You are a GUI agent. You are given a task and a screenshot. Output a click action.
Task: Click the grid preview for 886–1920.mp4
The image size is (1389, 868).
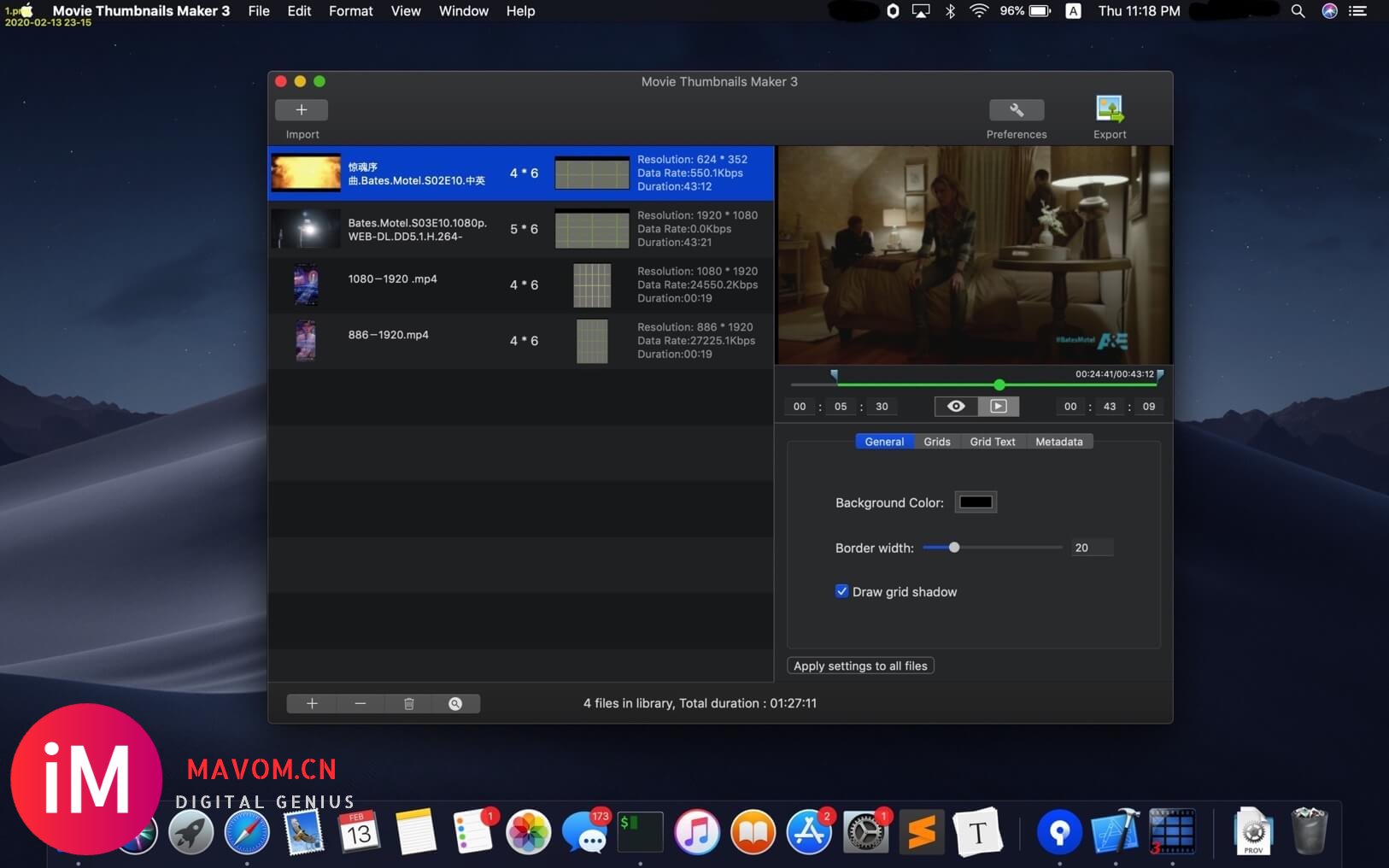coord(592,341)
